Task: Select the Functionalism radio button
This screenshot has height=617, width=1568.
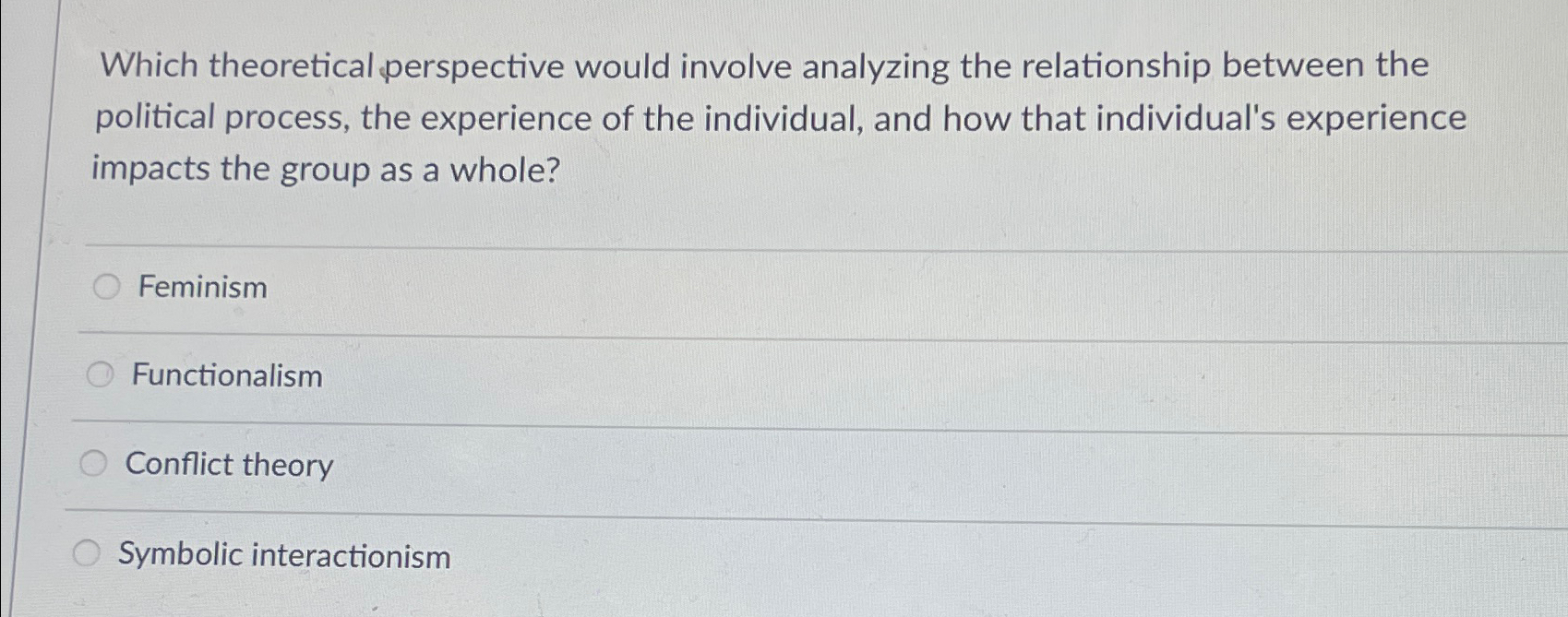Action: tap(100, 375)
